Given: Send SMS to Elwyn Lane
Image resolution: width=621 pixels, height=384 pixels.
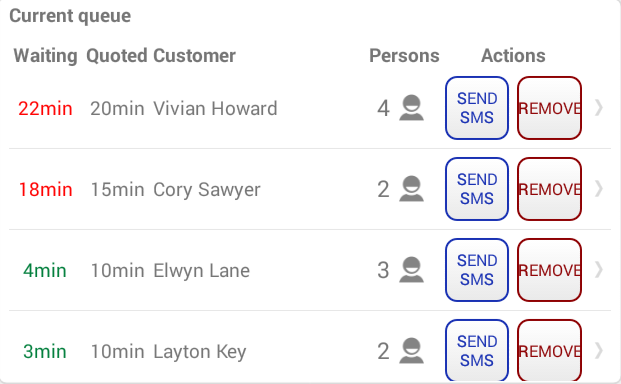Looking at the screenshot, I should 477,270.
